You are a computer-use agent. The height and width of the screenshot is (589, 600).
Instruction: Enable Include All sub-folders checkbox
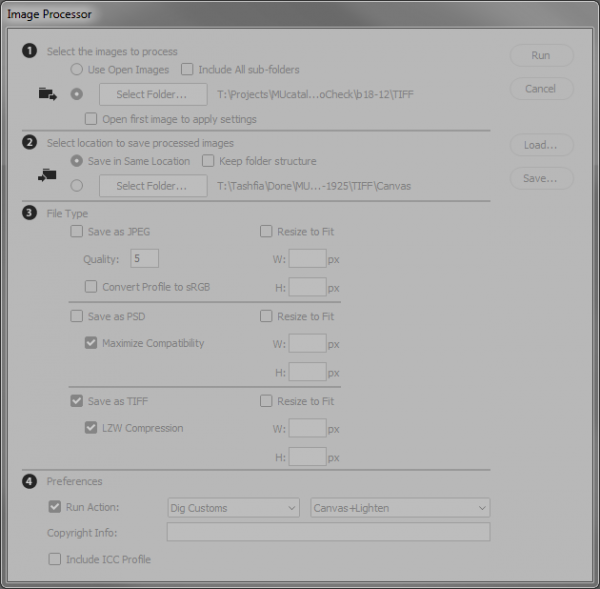click(188, 70)
